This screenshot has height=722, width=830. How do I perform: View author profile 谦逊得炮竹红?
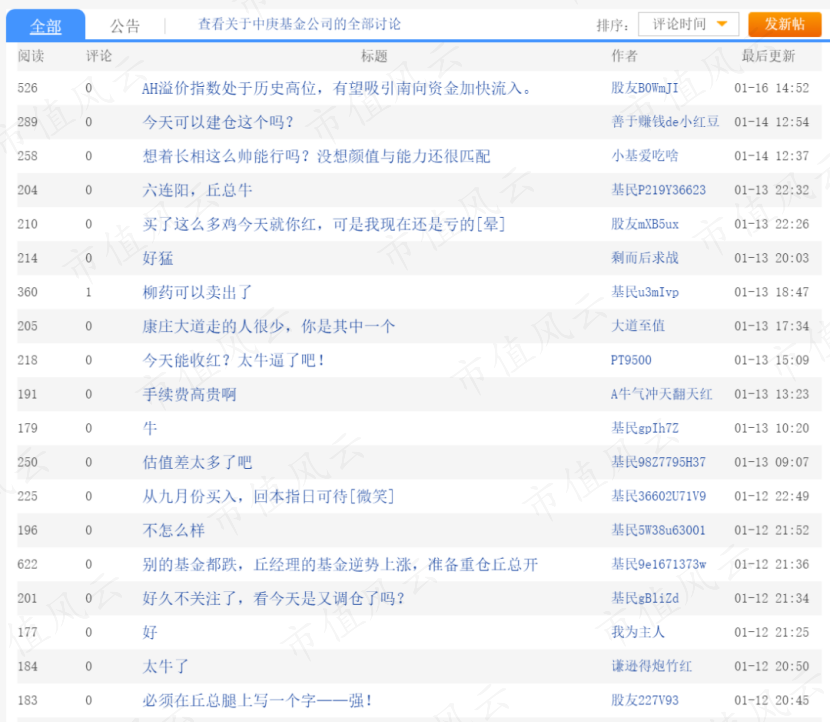click(652, 666)
